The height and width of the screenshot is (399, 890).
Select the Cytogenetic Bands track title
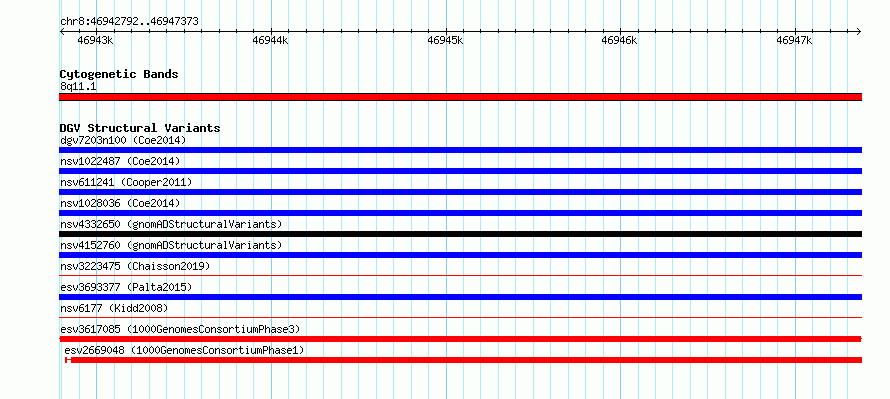click(119, 74)
